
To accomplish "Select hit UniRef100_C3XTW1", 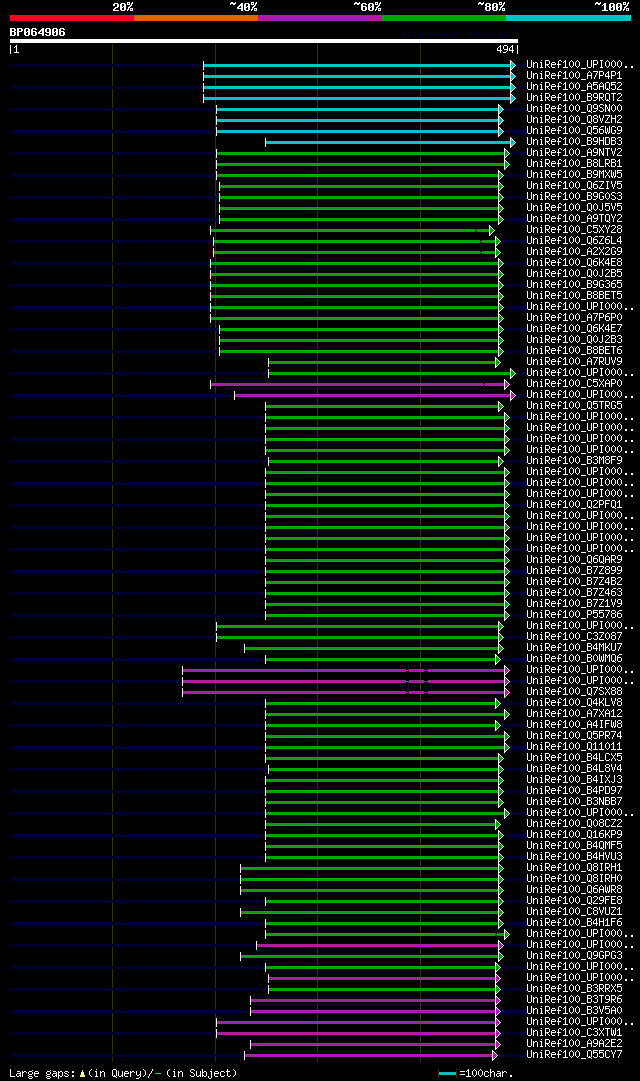I will 574,1033.
